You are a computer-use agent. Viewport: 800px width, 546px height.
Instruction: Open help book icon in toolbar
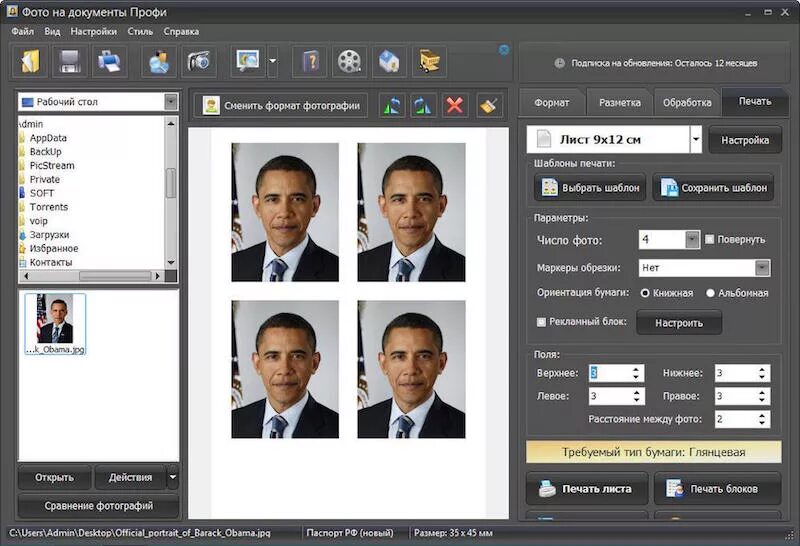point(310,61)
